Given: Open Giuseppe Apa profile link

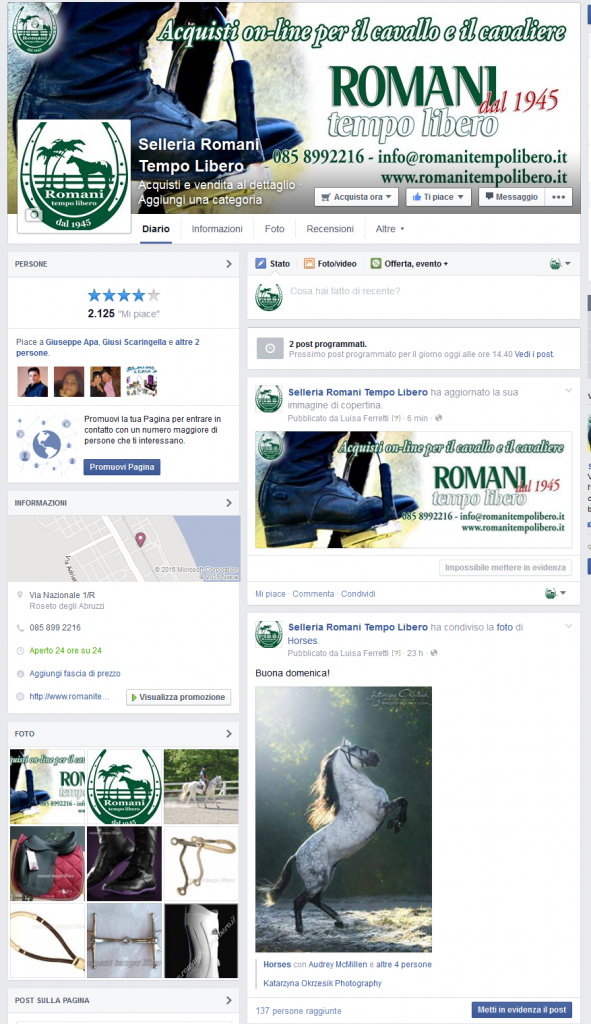Looking at the screenshot, I should (x=72, y=342).
